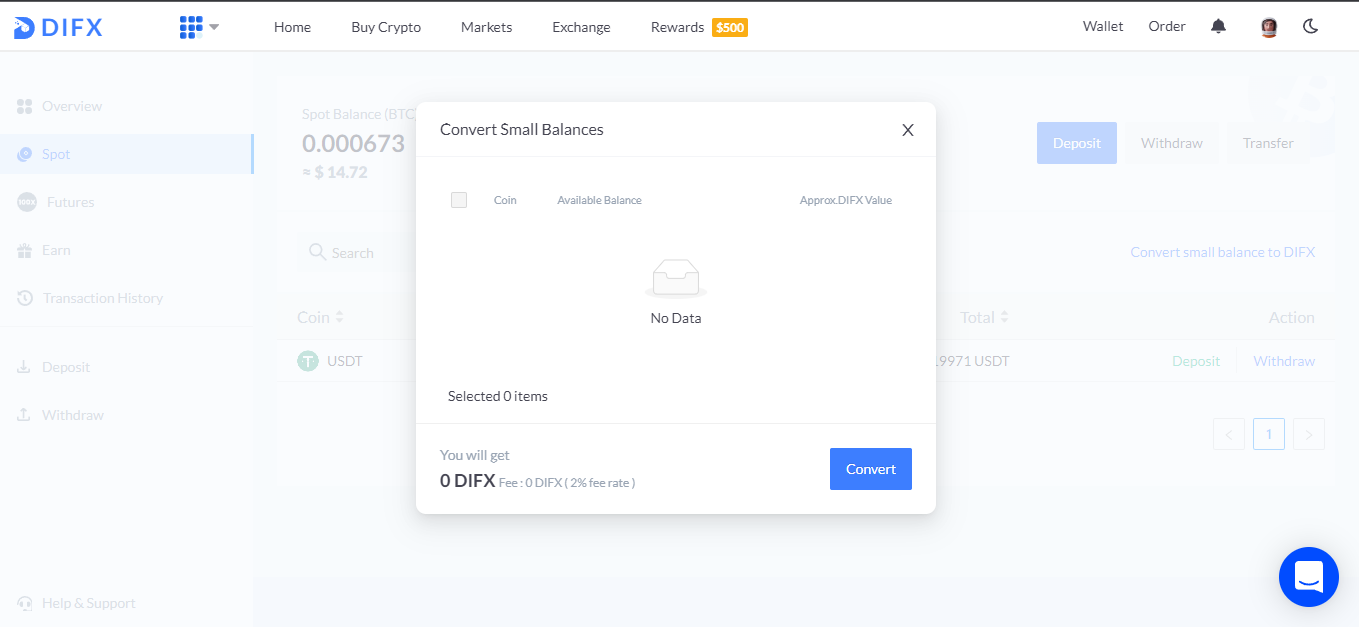This screenshot has height=627, width=1359.
Task: Focus the coin Search field
Action: [357, 253]
